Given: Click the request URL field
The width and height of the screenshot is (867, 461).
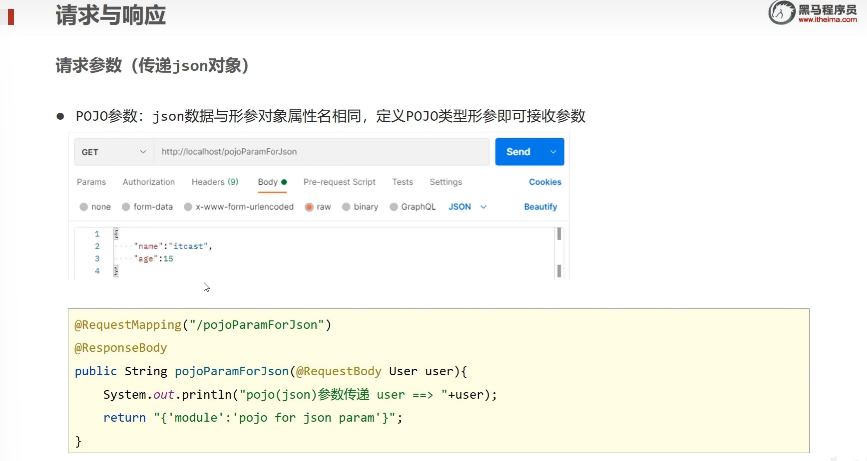Looking at the screenshot, I should coord(322,152).
